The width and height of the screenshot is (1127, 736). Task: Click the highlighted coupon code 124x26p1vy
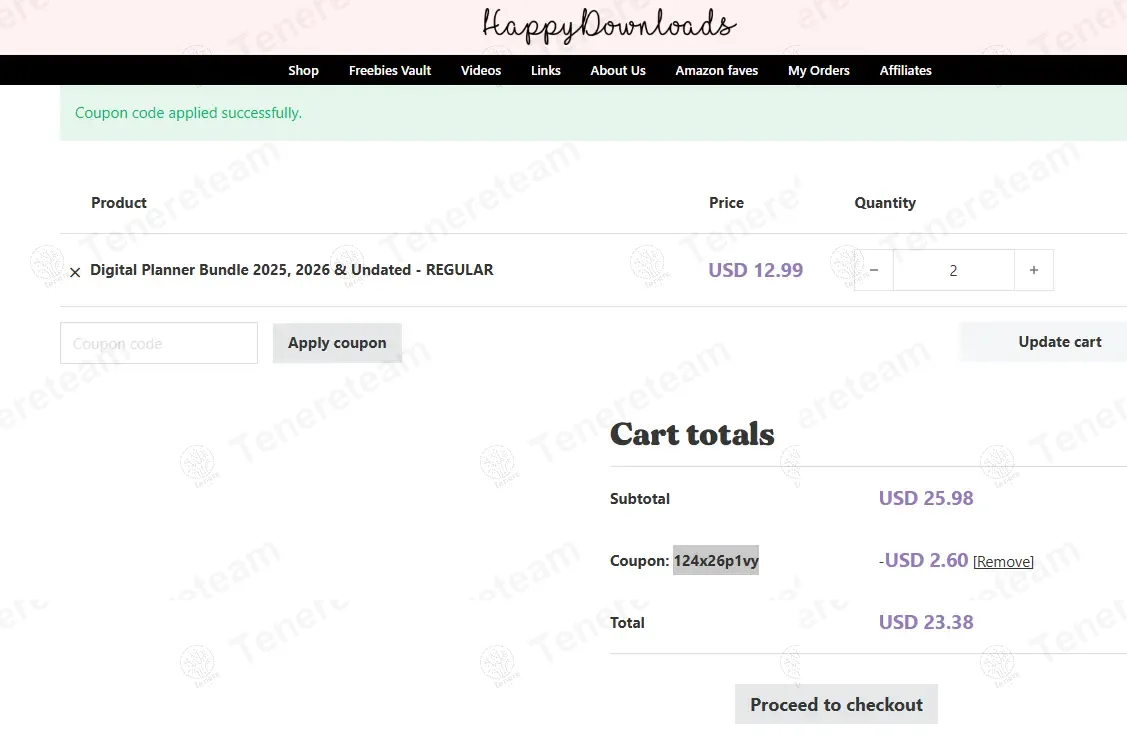[716, 561]
